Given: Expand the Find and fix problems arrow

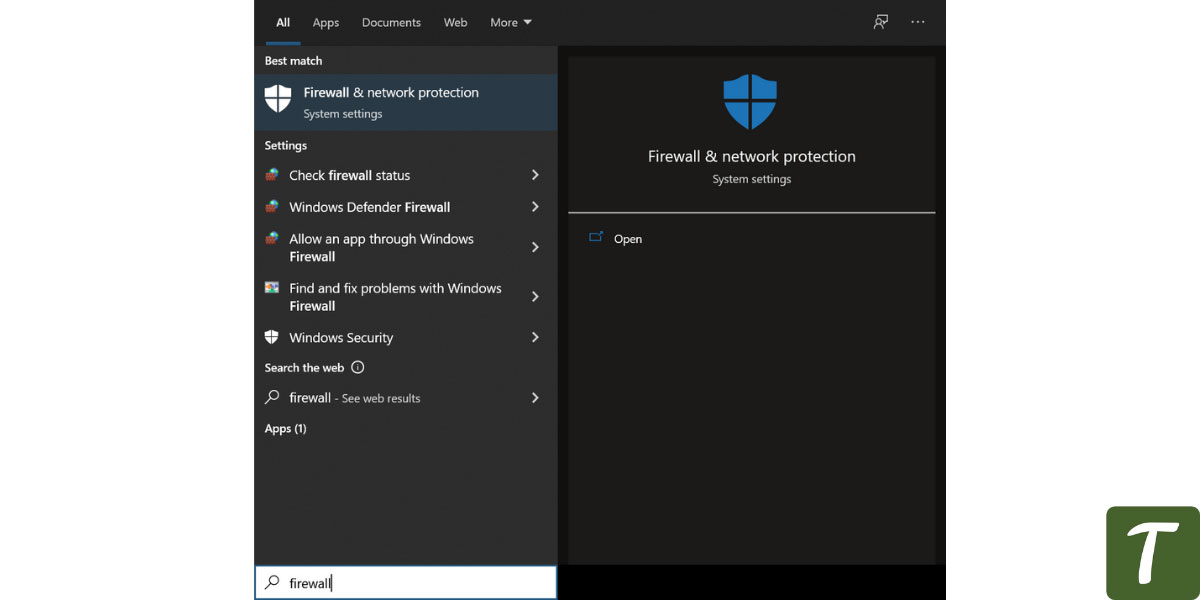Looking at the screenshot, I should (535, 297).
